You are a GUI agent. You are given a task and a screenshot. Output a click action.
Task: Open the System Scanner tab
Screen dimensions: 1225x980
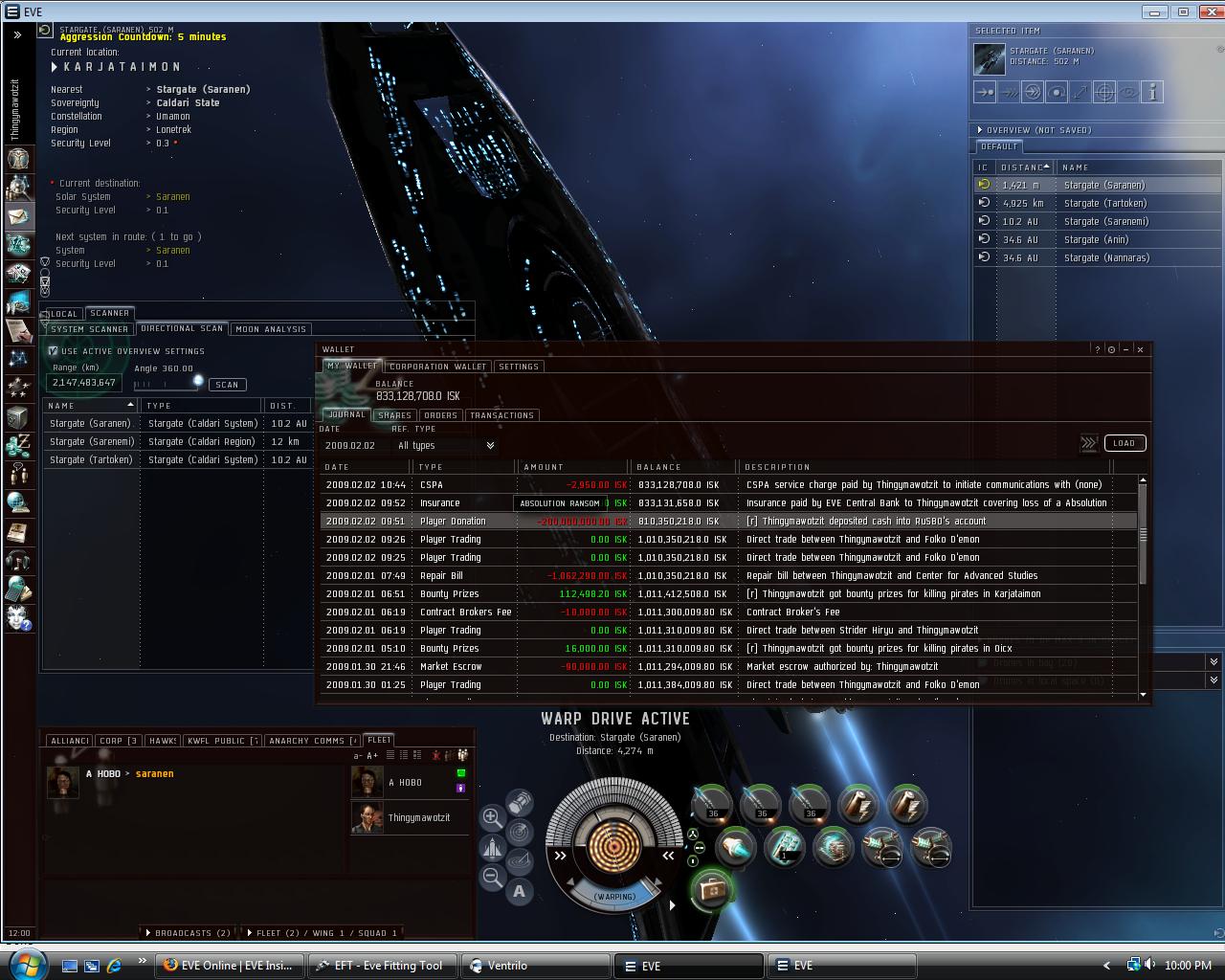click(90, 329)
